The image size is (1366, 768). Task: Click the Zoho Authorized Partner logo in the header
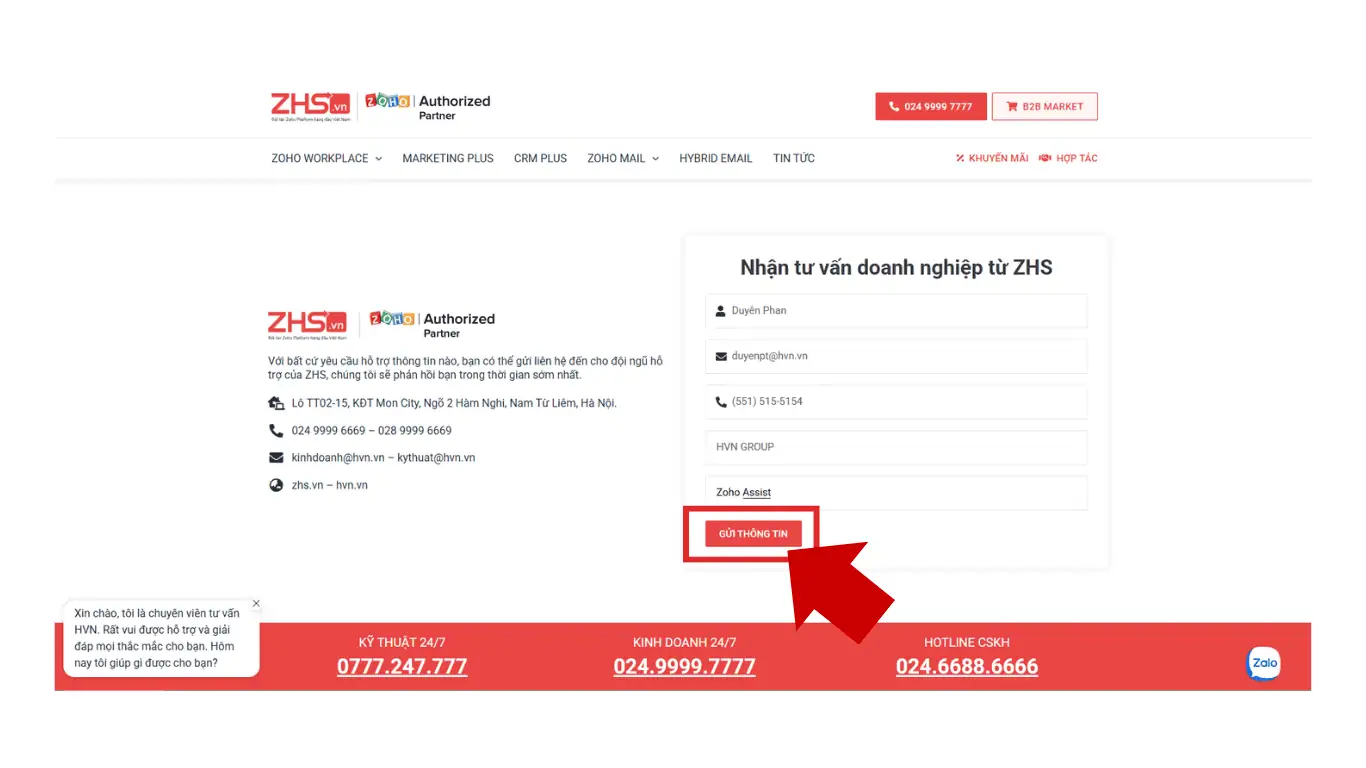tap(427, 106)
